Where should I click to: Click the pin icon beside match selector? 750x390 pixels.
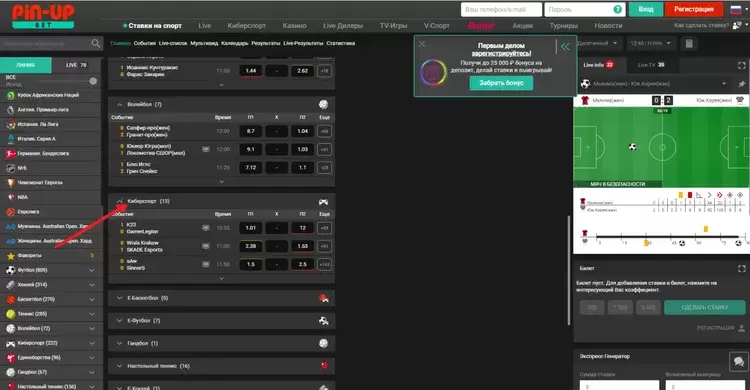(741, 84)
